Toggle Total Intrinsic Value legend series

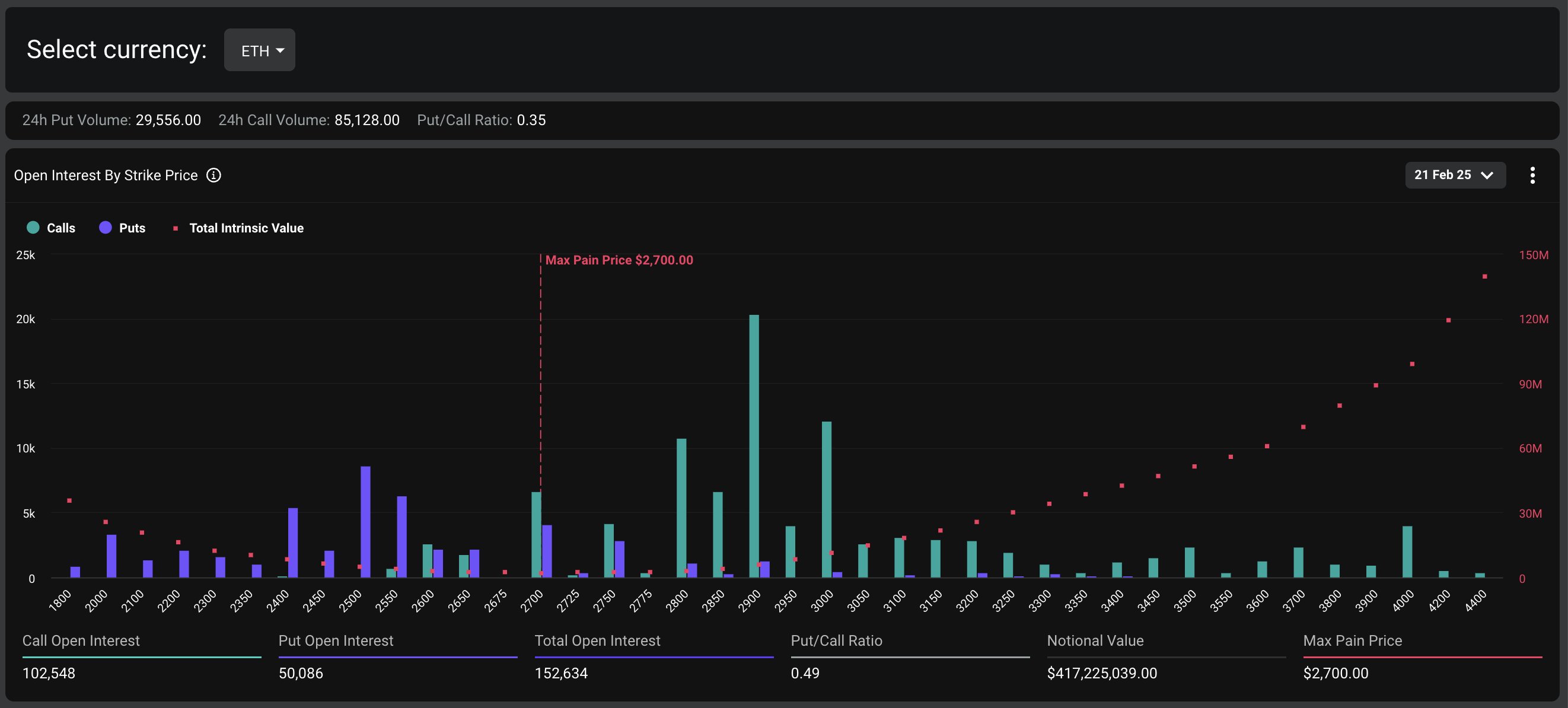(246, 228)
